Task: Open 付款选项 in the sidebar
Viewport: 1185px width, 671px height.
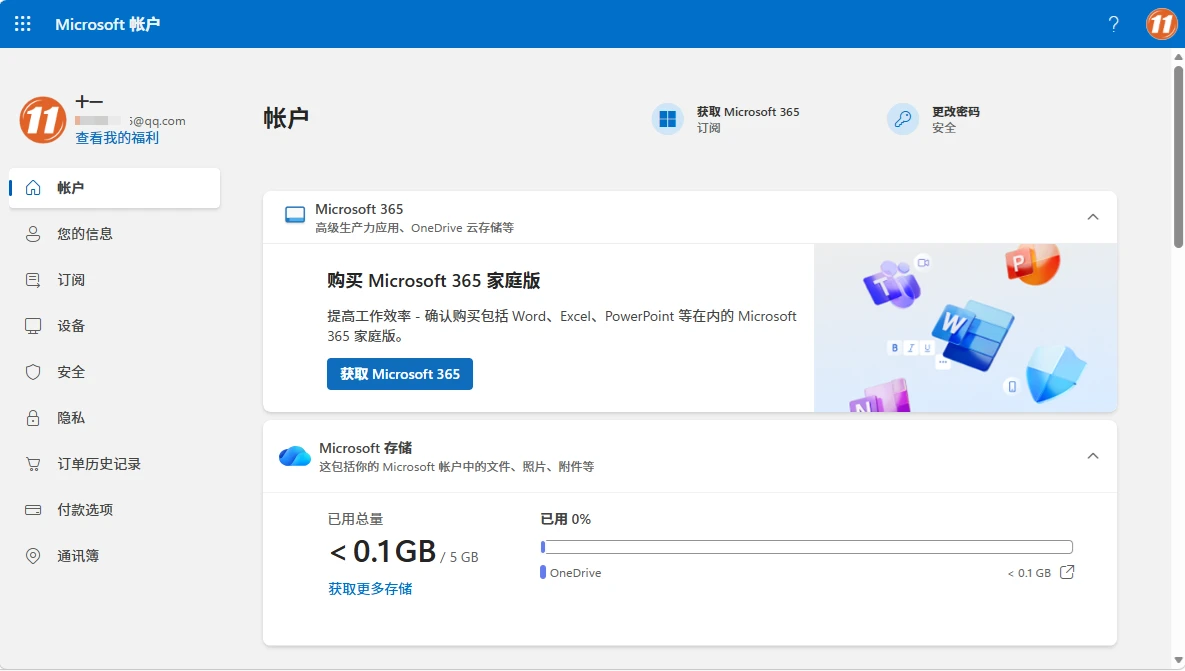Action: click(x=115, y=510)
